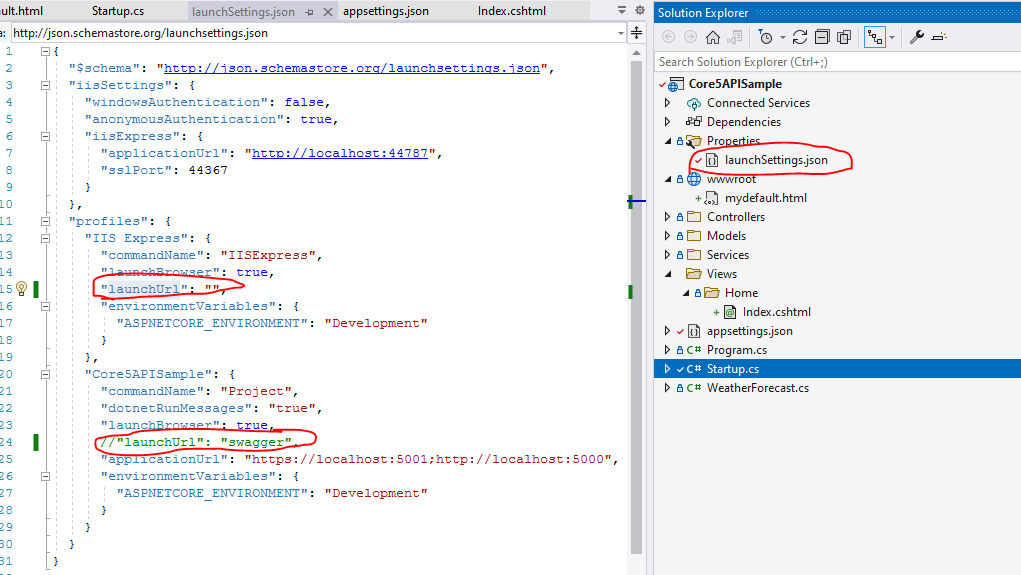The height and width of the screenshot is (575, 1021).
Task: Select the Core5APISample project node
Action: 735,84
